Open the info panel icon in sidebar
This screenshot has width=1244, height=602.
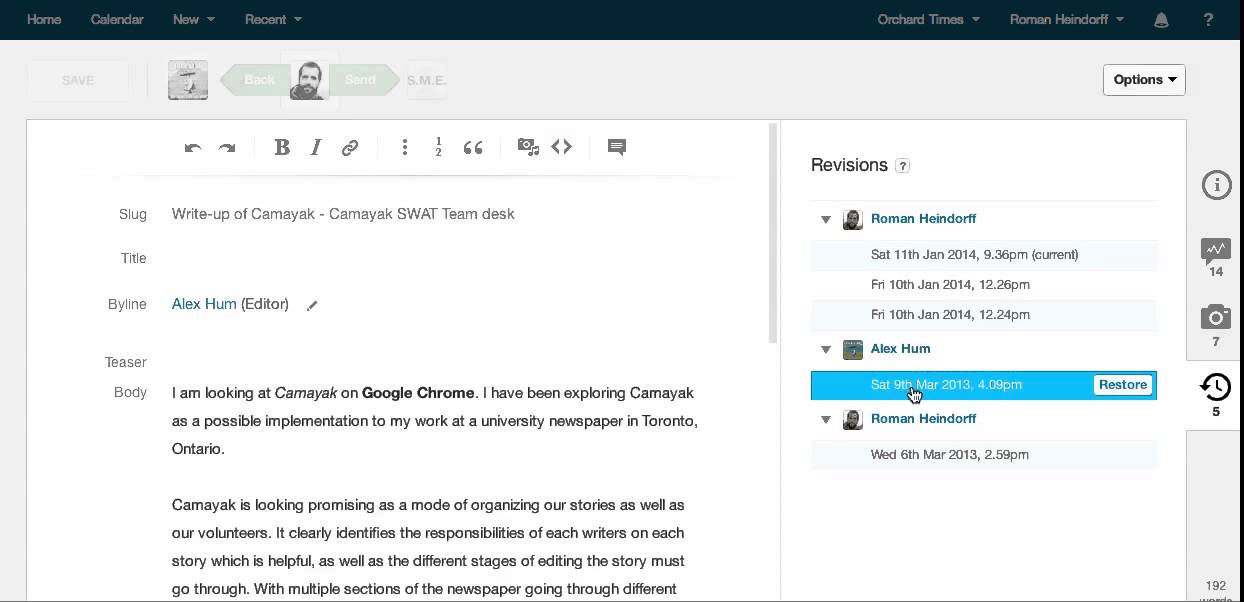[x=1216, y=185]
